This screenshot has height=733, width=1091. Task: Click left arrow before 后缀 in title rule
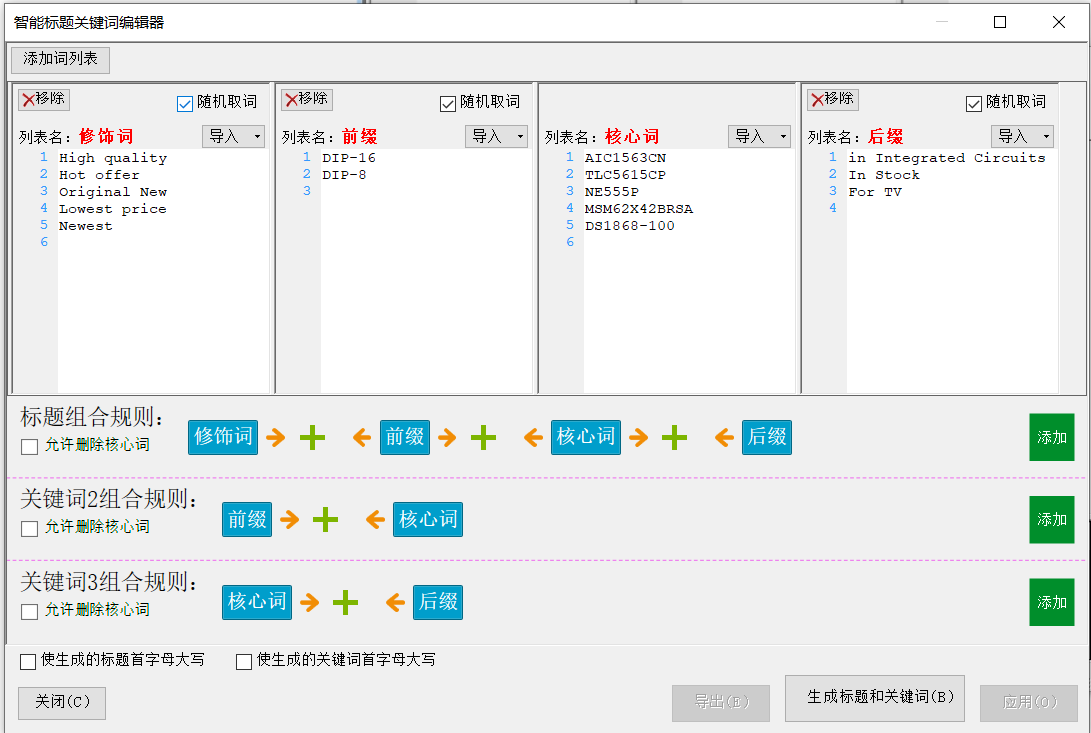pos(724,437)
